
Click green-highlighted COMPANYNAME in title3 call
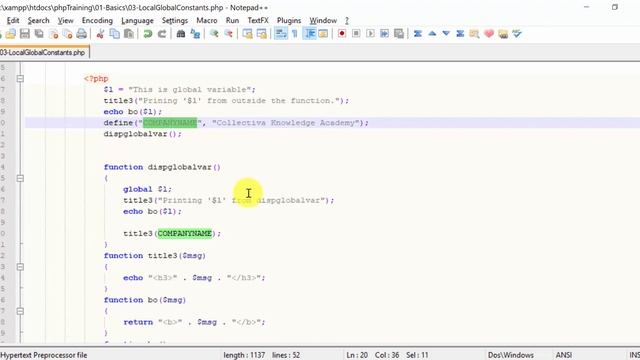click(x=185, y=233)
